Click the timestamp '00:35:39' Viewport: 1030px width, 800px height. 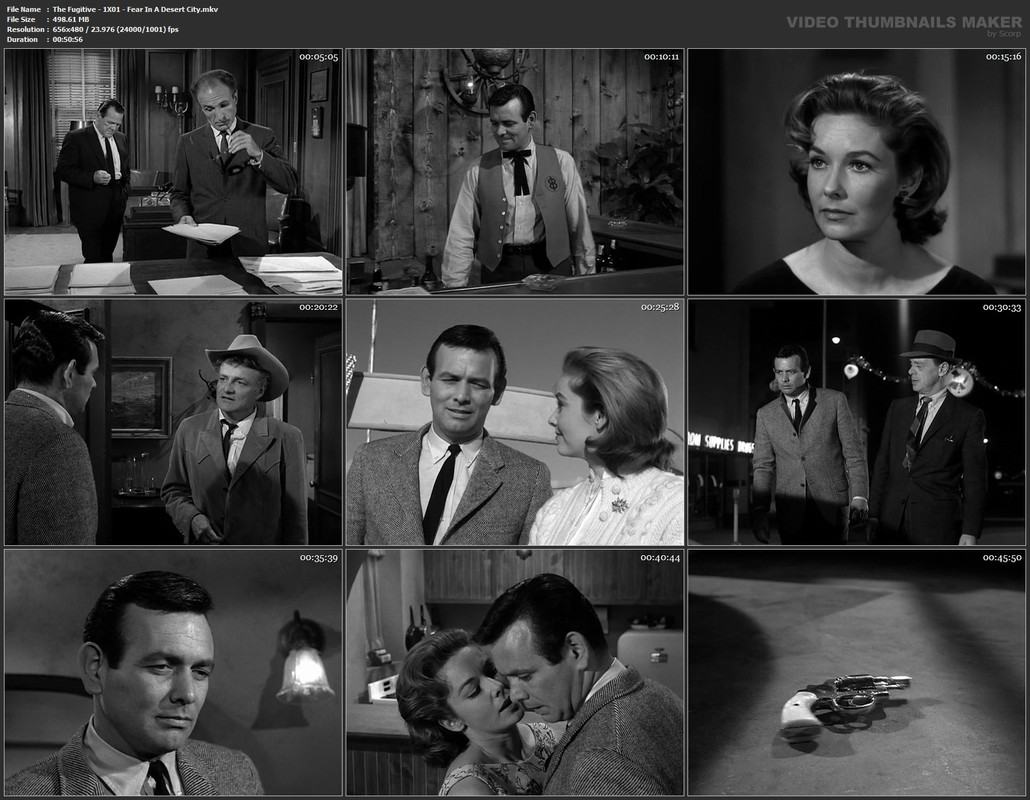click(319, 558)
